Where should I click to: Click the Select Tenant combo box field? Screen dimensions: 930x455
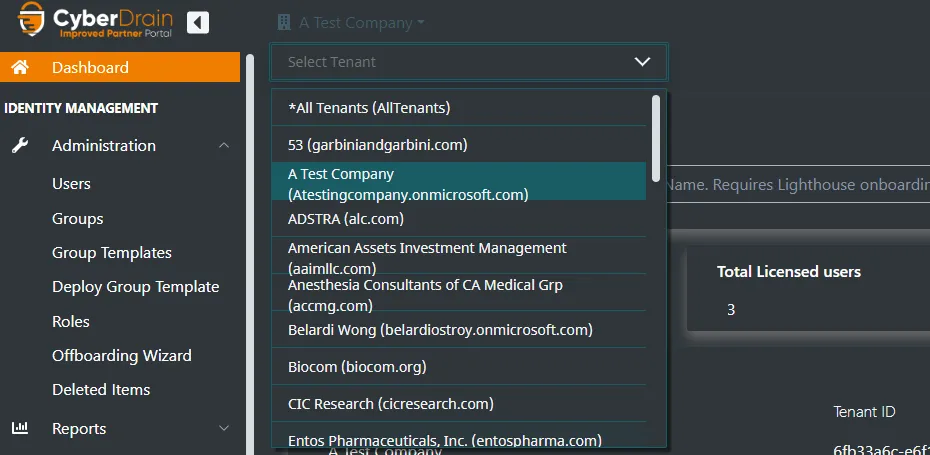[469, 62]
